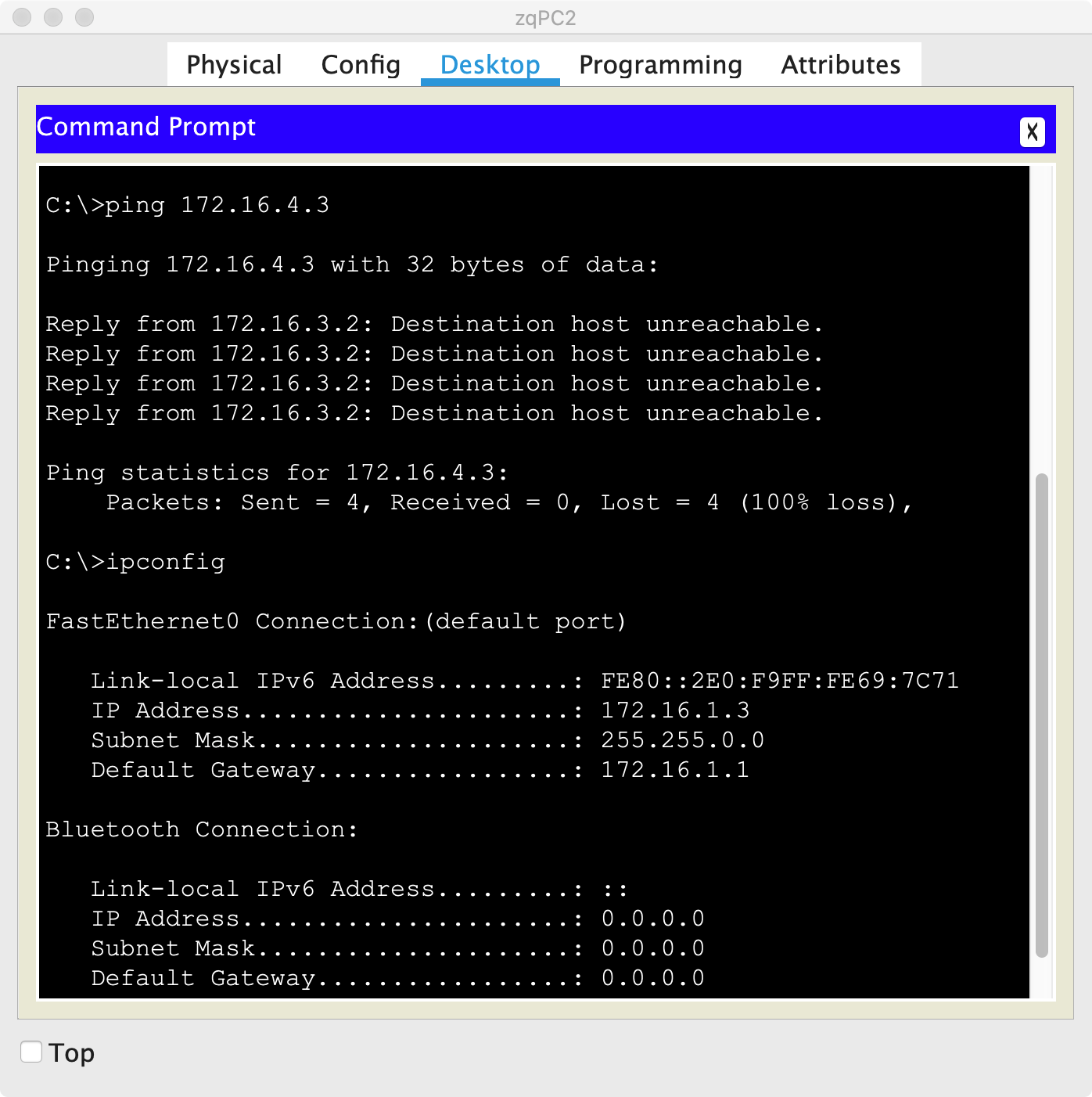Image resolution: width=1092 pixels, height=1097 pixels.
Task: Click the 'Command Prompt' title text
Action: [x=146, y=127]
